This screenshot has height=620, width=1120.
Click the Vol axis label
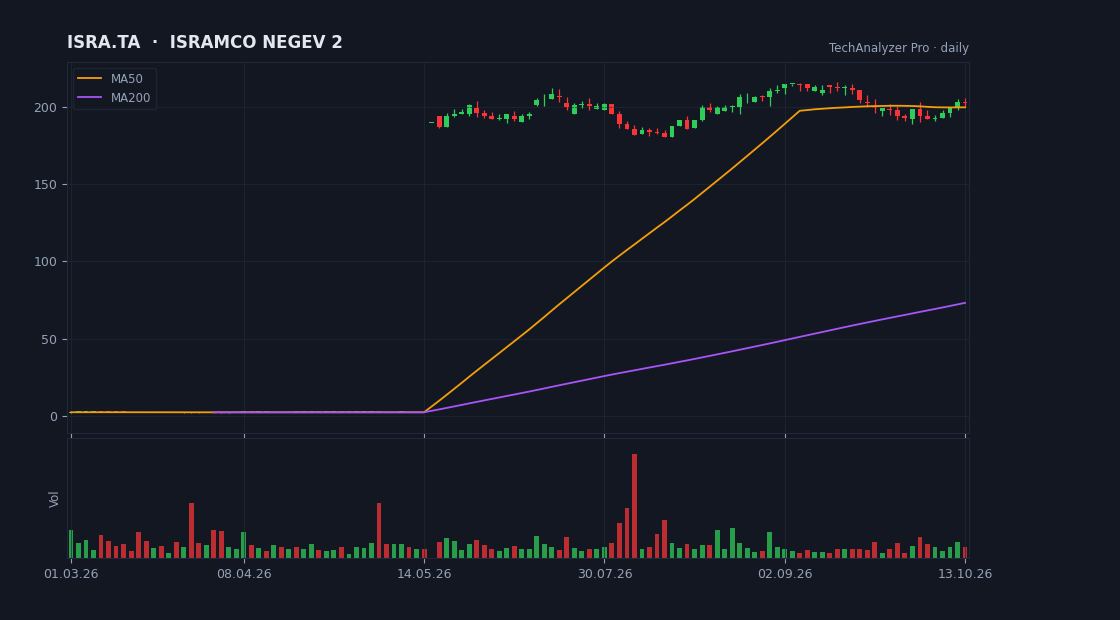pyautogui.click(x=54, y=499)
